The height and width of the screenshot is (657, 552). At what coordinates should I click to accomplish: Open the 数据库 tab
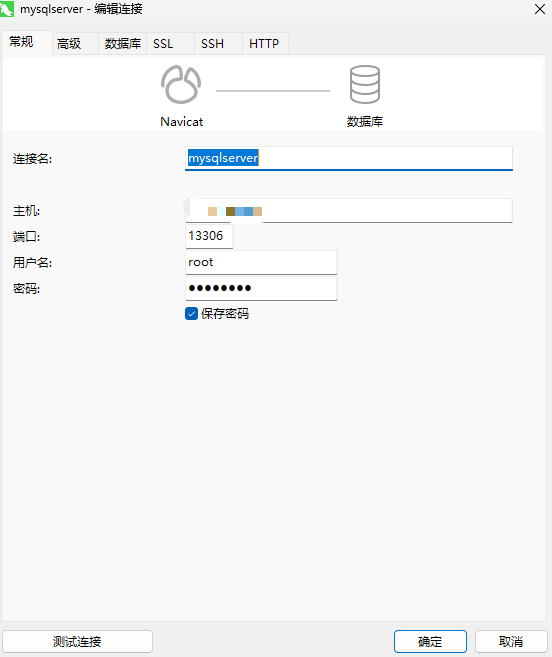(x=123, y=44)
